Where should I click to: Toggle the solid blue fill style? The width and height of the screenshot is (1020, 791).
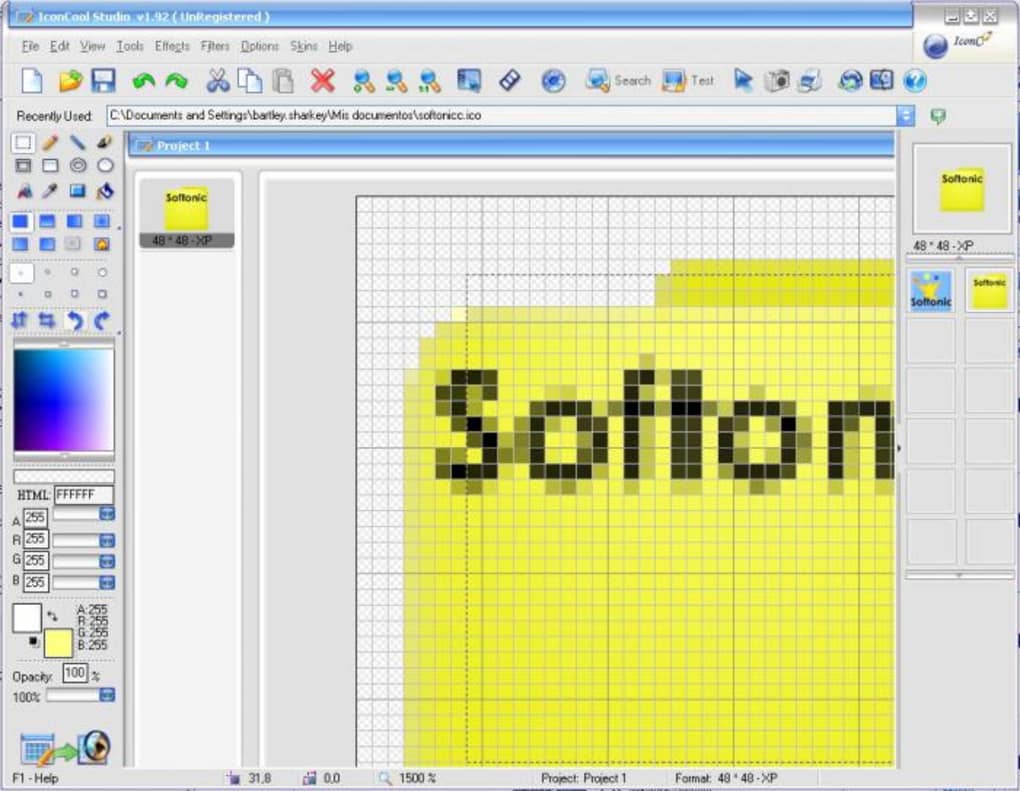pyautogui.click(x=22, y=219)
